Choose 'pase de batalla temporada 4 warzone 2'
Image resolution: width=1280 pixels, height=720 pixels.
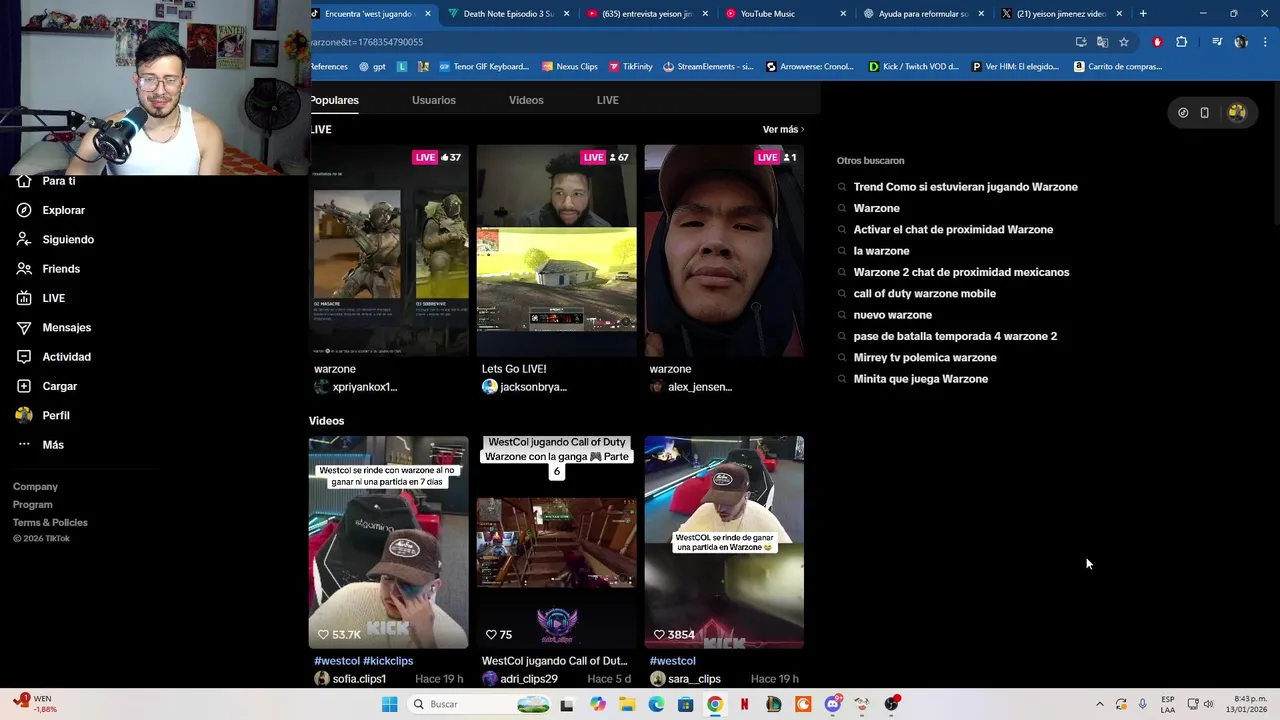pyautogui.click(x=955, y=336)
